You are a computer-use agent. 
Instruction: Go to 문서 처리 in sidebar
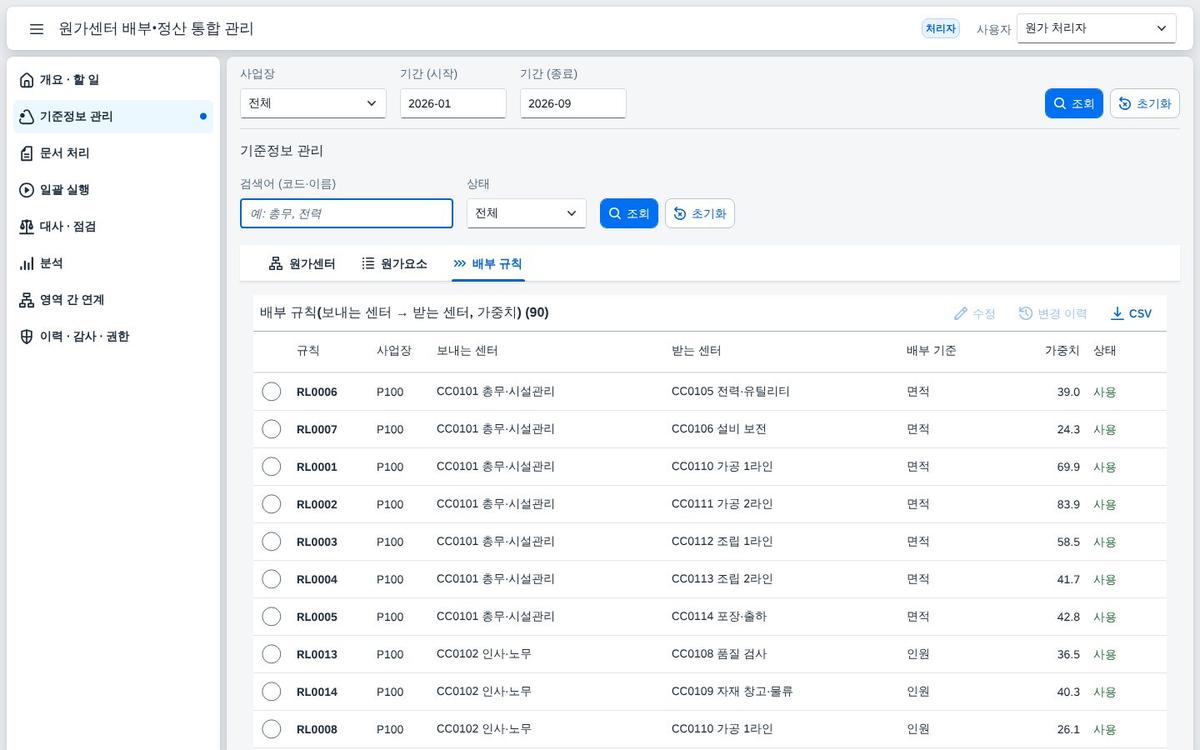coord(113,153)
